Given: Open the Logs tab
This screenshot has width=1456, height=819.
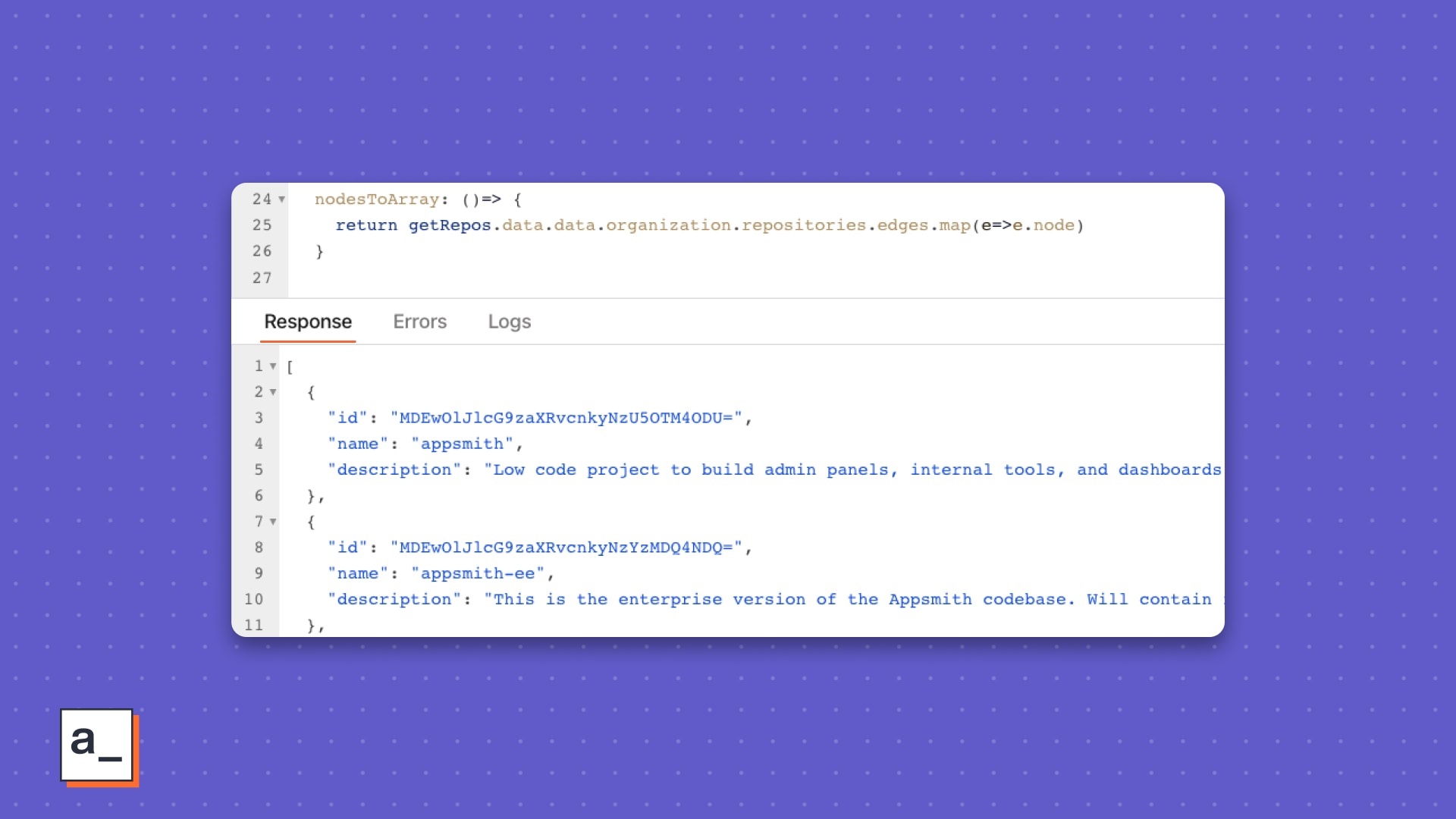Looking at the screenshot, I should click(509, 322).
